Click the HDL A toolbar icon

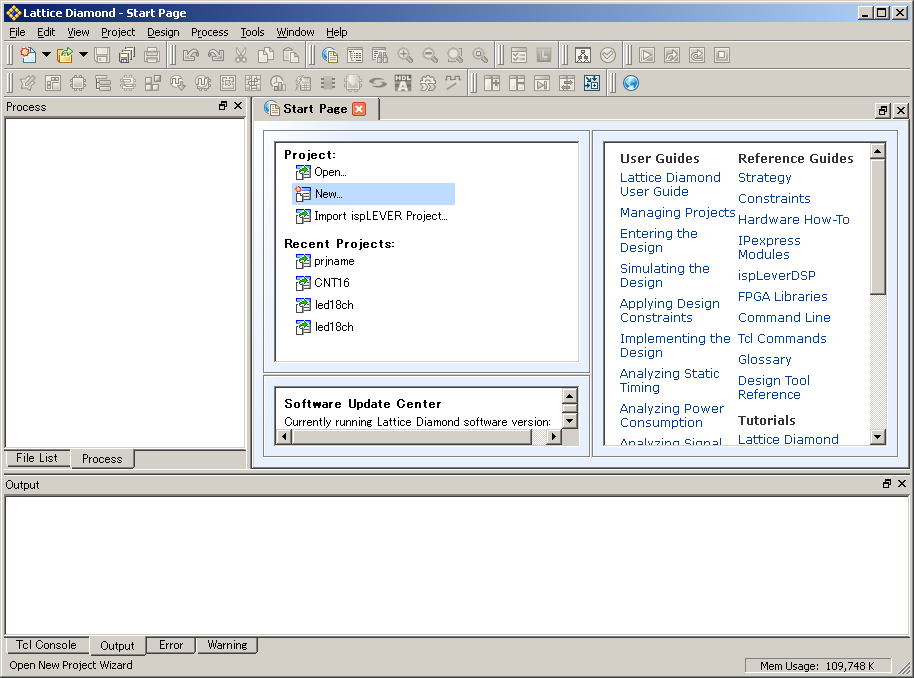pos(403,83)
